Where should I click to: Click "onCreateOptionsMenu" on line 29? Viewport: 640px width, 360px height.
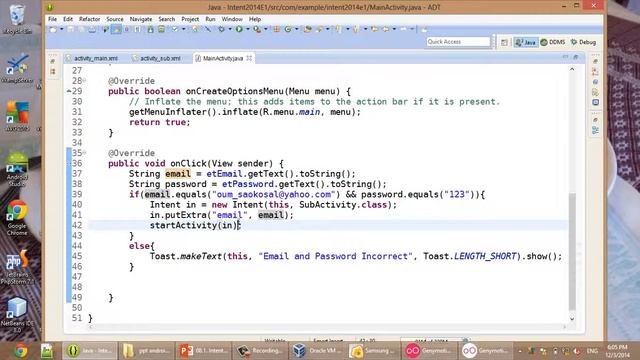point(234,91)
